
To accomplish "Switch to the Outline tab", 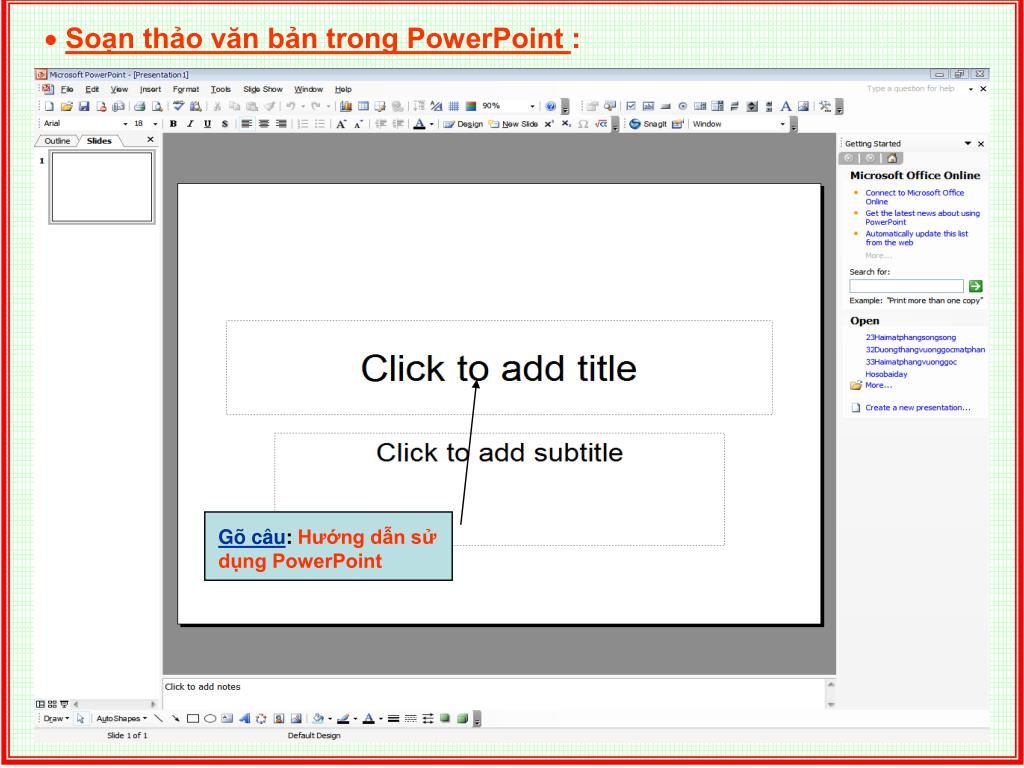I will (x=57, y=141).
